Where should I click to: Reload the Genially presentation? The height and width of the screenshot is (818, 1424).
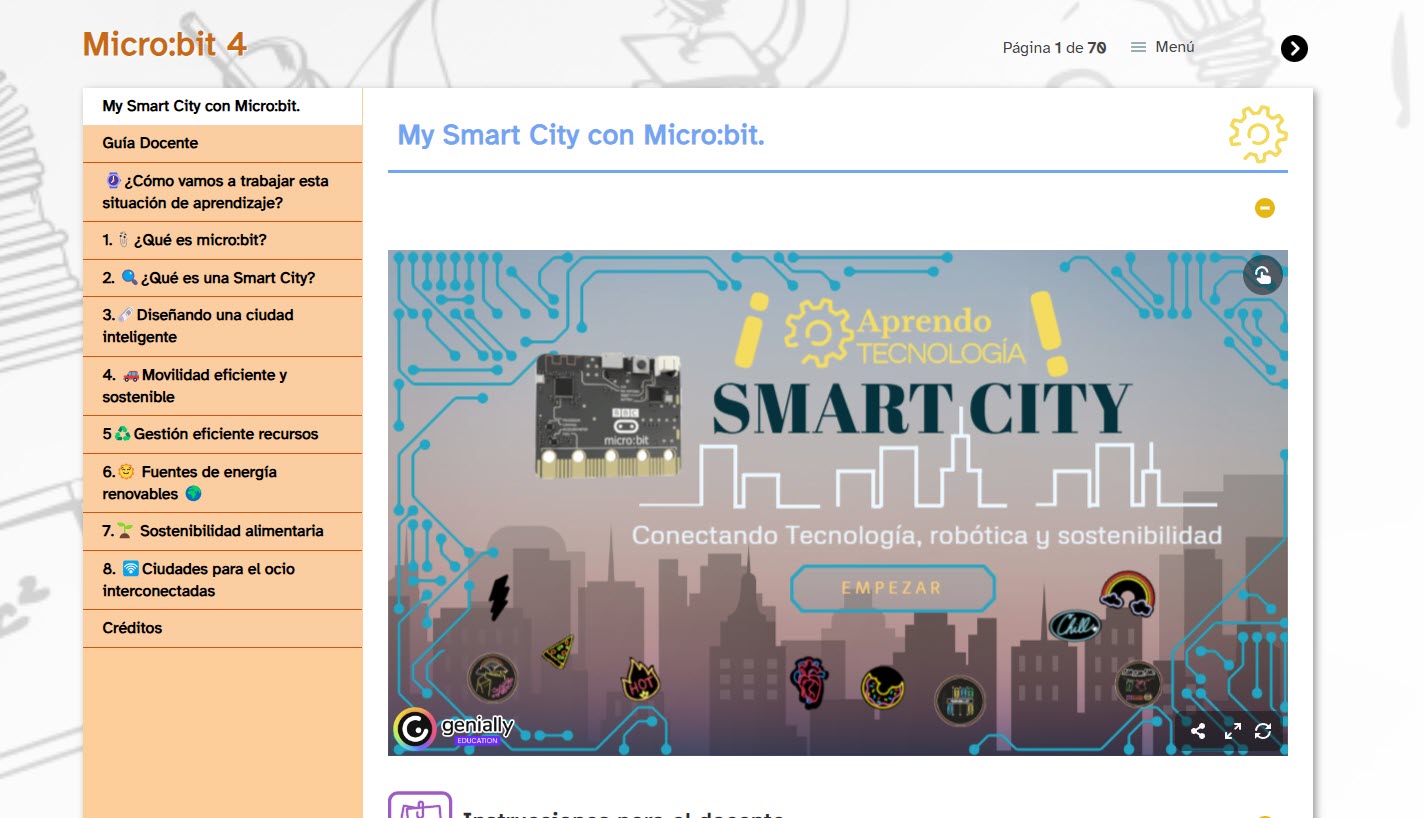coord(1263,731)
